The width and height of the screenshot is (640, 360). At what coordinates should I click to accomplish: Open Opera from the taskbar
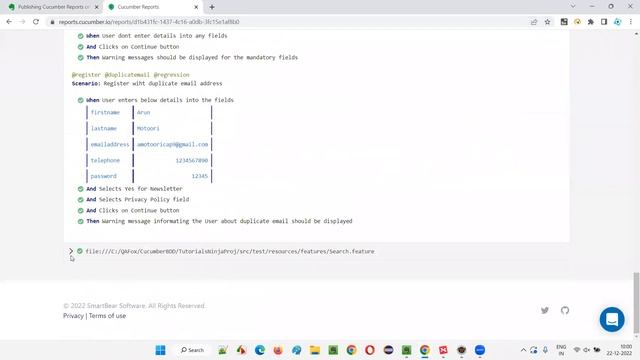pyautogui.click(x=370, y=350)
